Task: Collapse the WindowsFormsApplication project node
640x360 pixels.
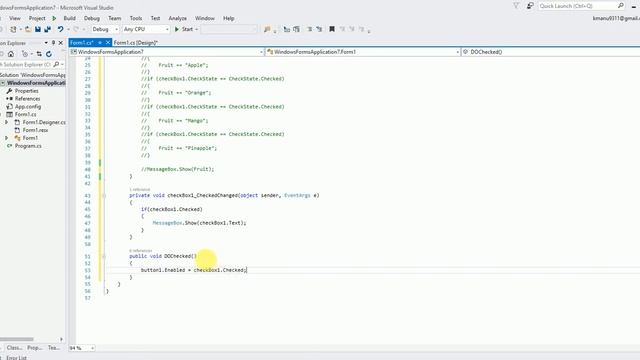Action: 3,83
